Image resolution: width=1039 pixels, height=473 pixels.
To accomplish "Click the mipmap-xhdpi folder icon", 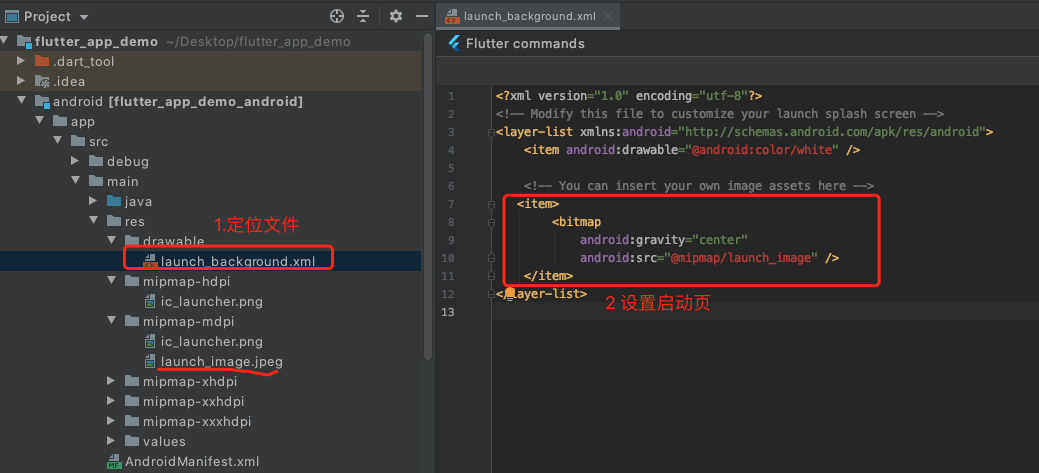I will pos(132,381).
